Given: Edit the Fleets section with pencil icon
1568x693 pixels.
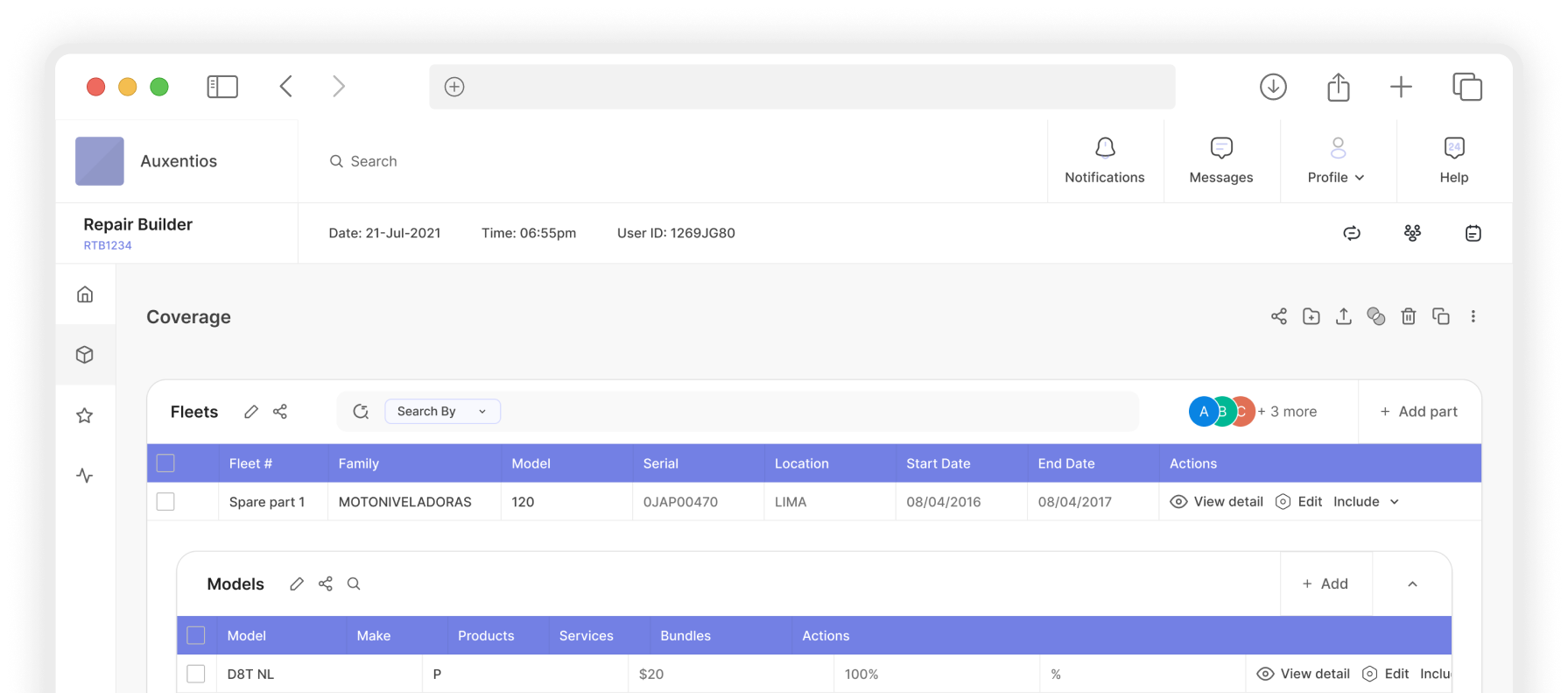Looking at the screenshot, I should [251, 412].
